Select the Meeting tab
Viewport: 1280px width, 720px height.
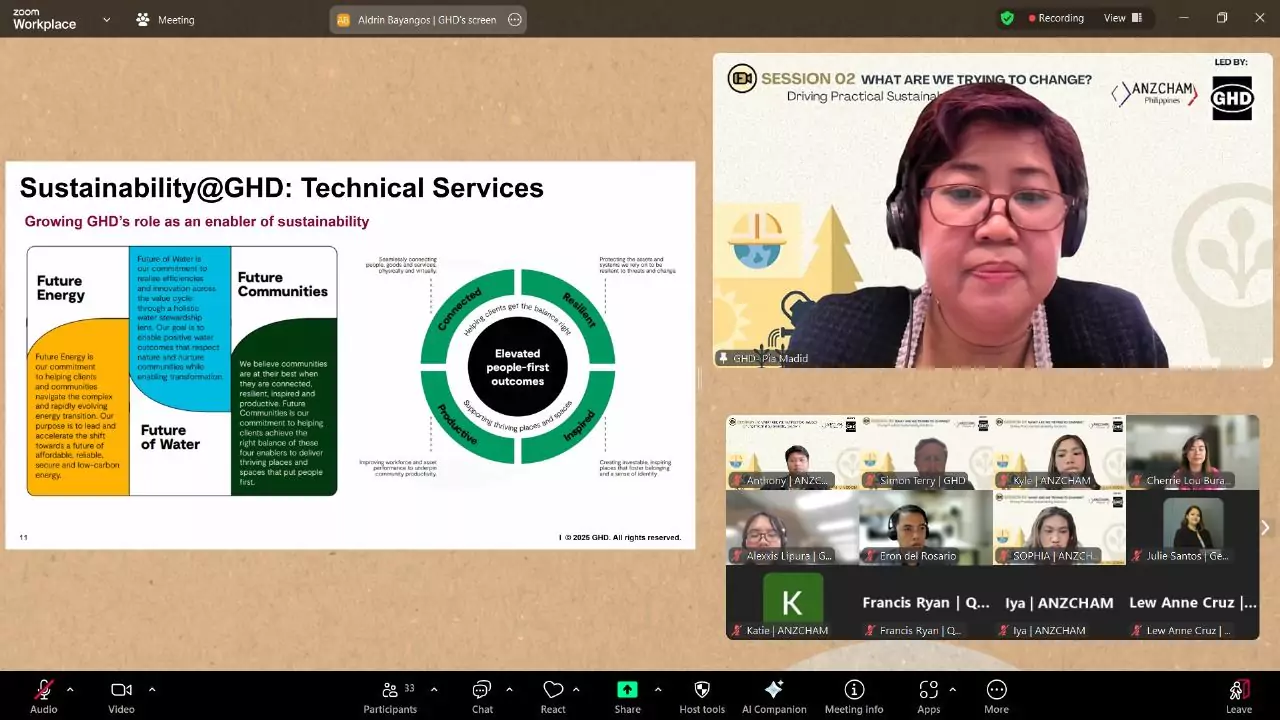pos(166,19)
